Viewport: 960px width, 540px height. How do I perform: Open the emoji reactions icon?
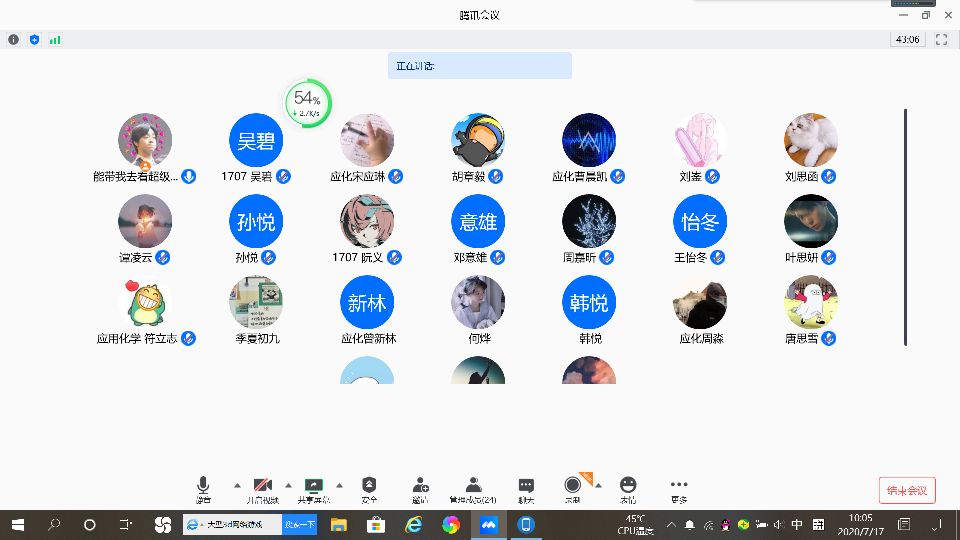pos(628,486)
